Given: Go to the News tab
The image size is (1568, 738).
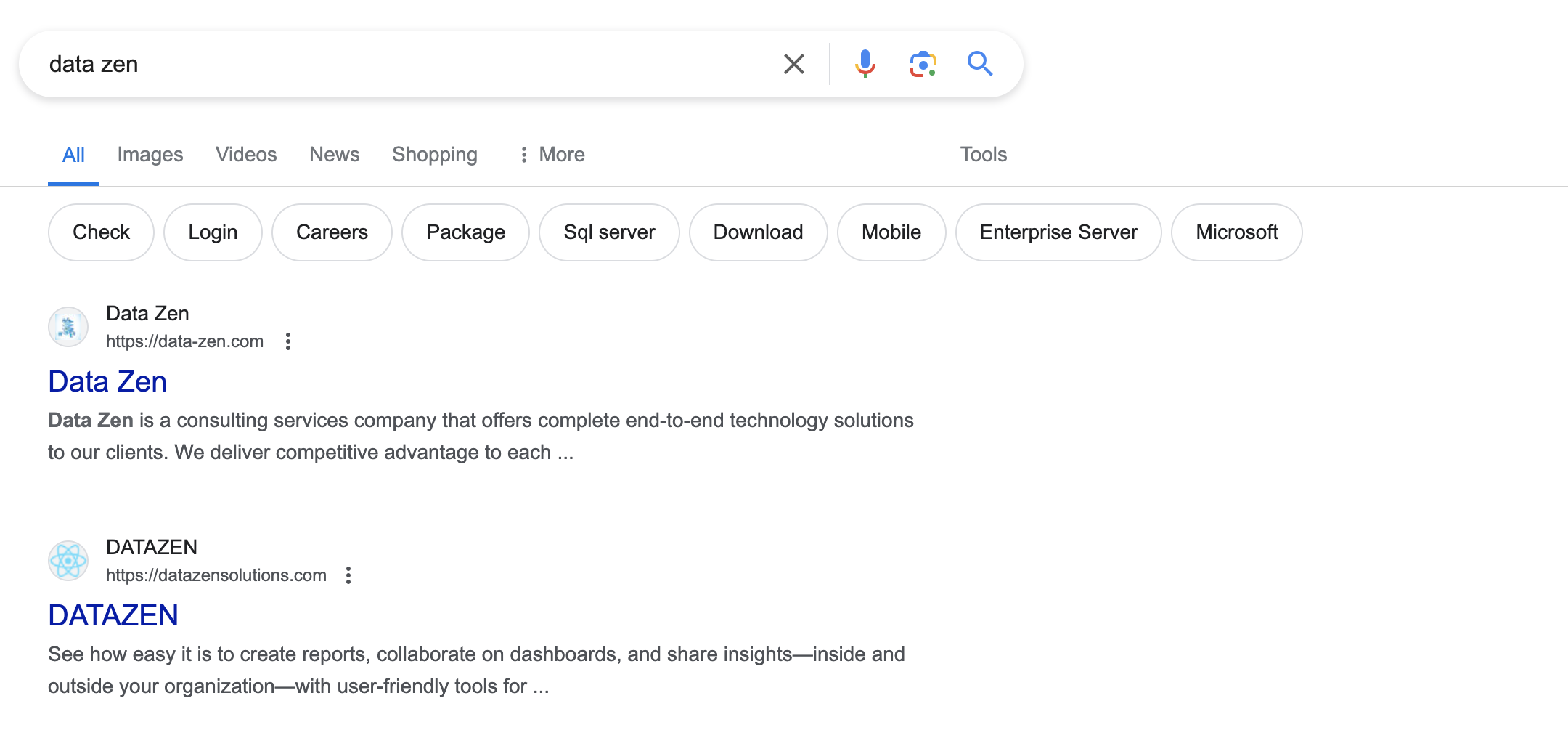Looking at the screenshot, I should tap(334, 155).
